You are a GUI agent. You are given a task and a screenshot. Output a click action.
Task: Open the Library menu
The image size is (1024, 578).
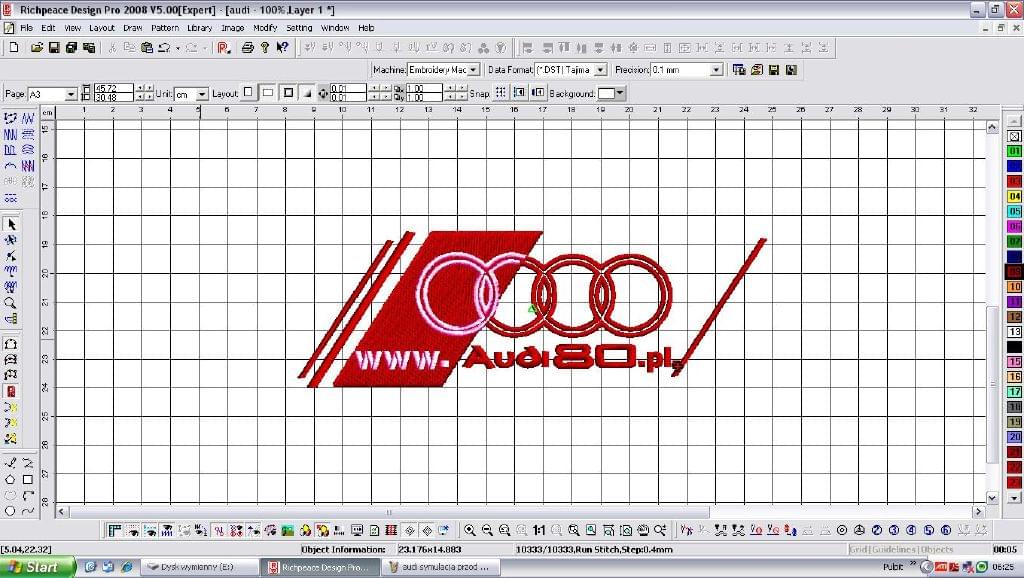199,28
